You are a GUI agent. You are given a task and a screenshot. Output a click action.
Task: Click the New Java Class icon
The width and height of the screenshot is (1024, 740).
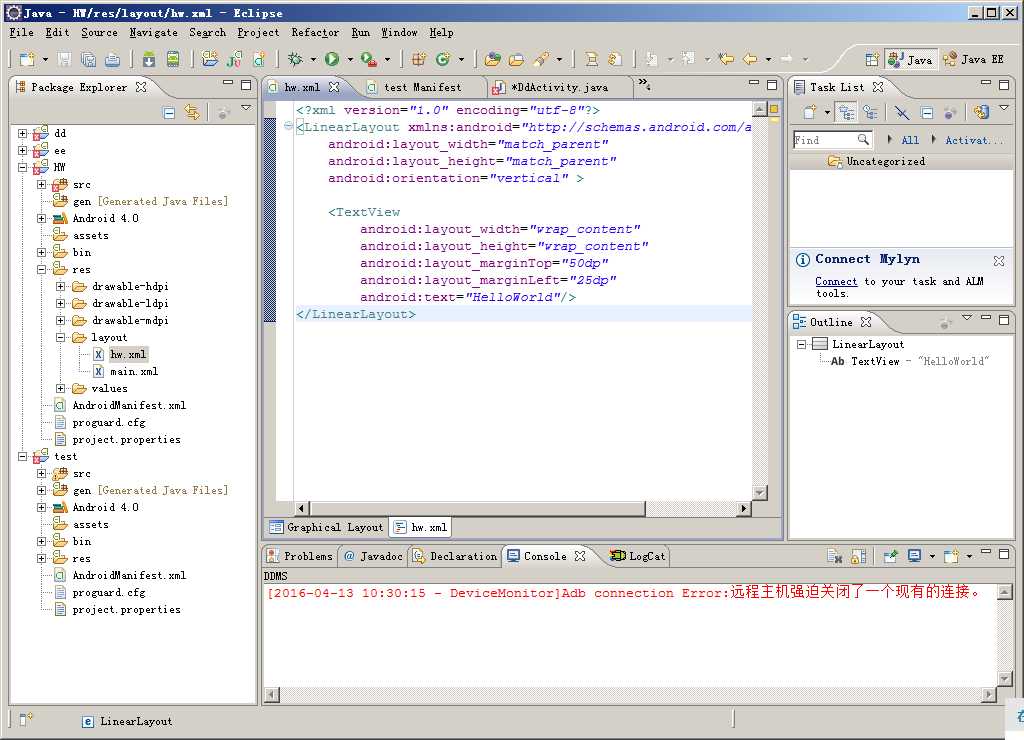443,59
